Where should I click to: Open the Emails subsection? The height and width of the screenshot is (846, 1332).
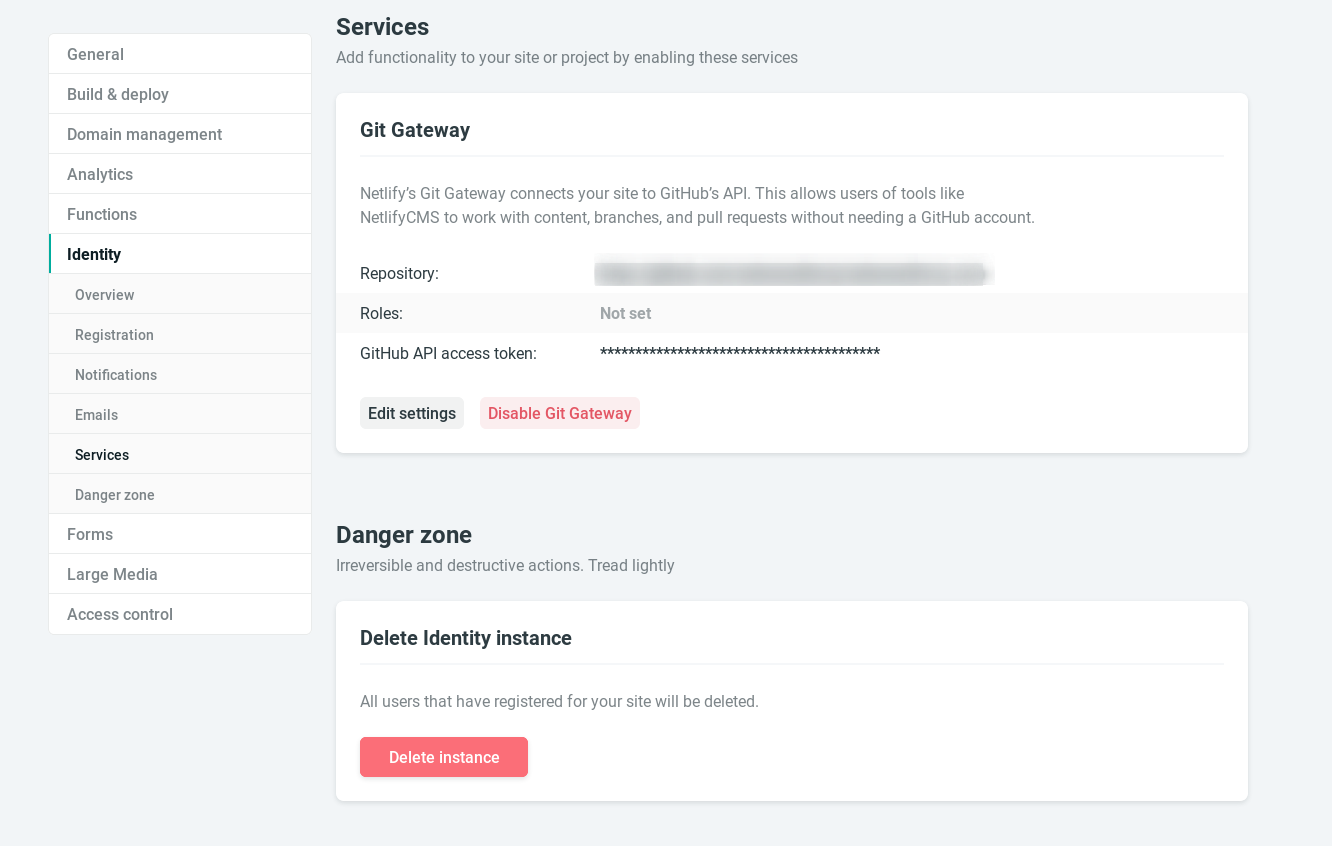pos(180,415)
